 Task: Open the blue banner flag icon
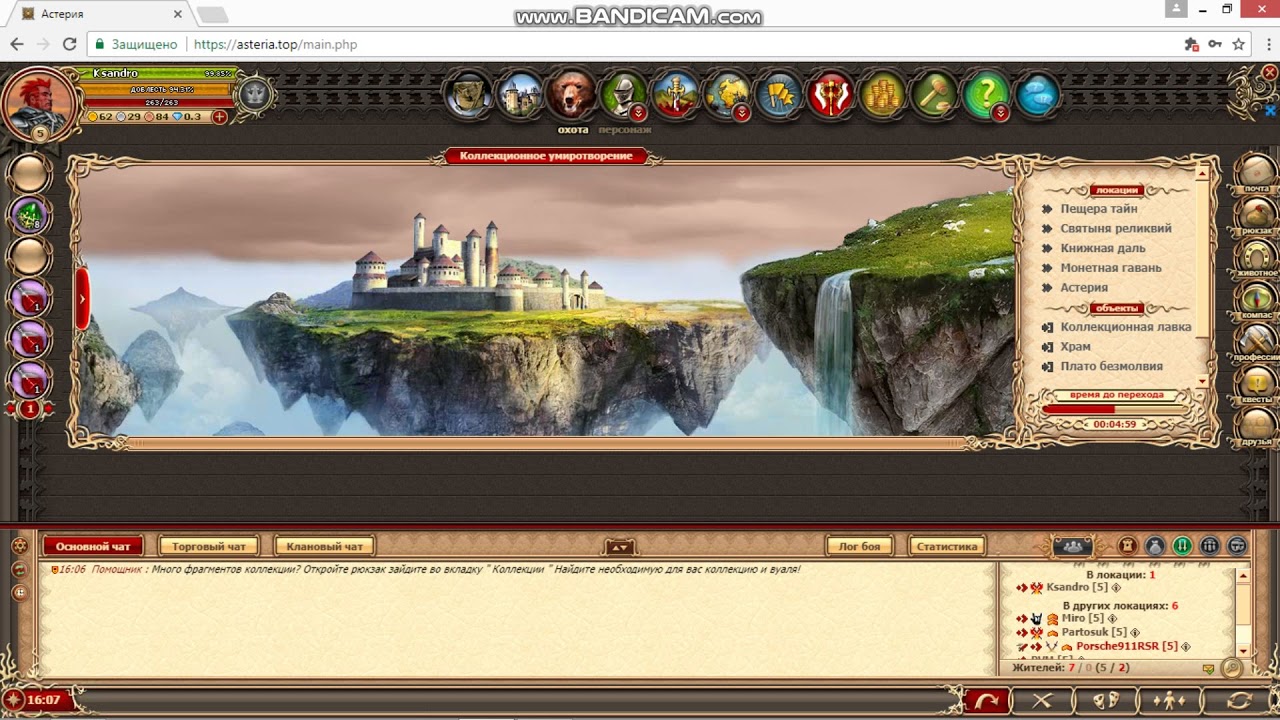(x=779, y=95)
